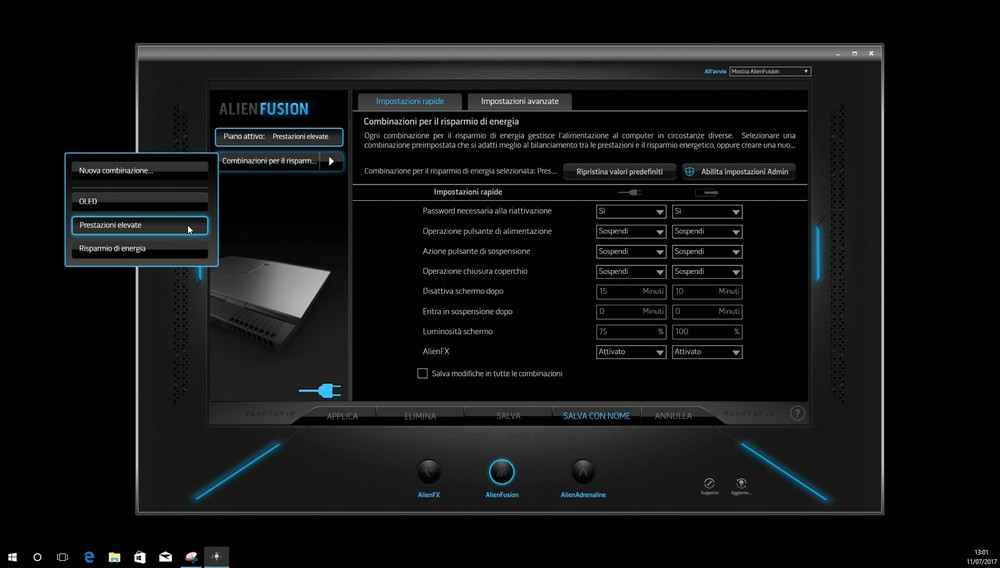Select Risparmio di energia plan
The image size is (1000, 568).
click(140, 249)
